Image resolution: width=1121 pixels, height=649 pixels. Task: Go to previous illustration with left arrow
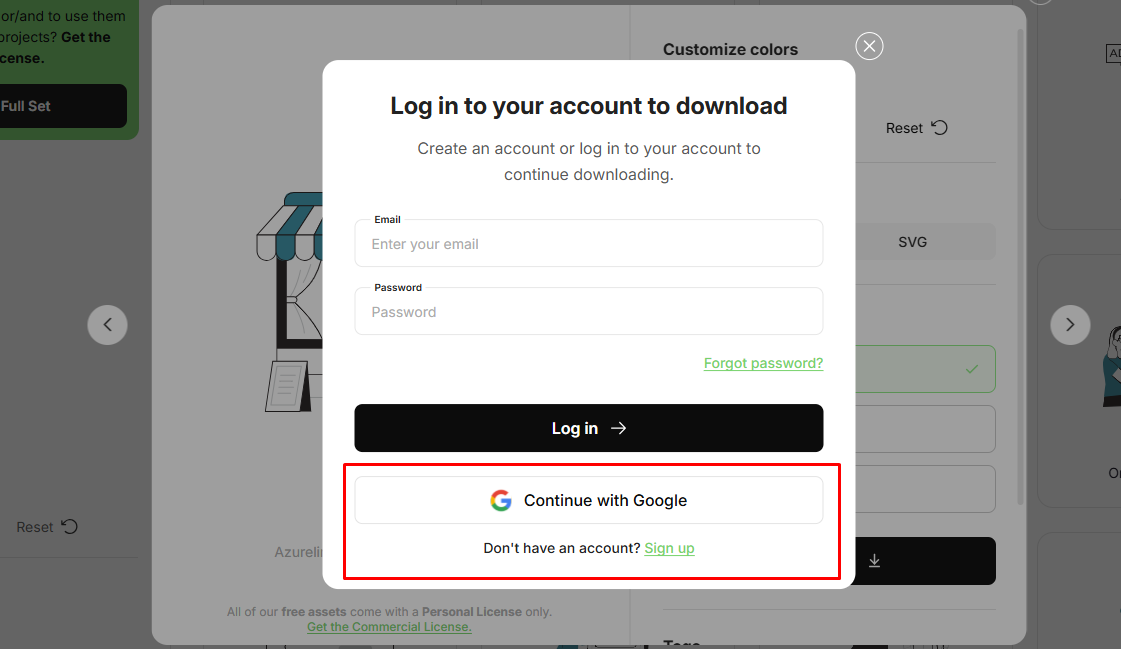coord(107,325)
